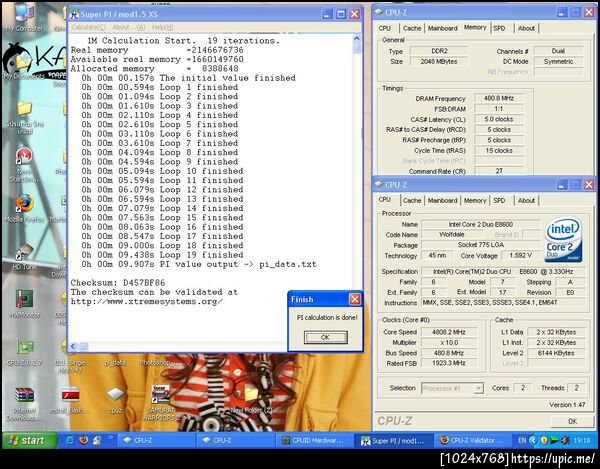The width and height of the screenshot is (600, 469).
Task: Select the install_flash desktop icon
Action: [70, 400]
